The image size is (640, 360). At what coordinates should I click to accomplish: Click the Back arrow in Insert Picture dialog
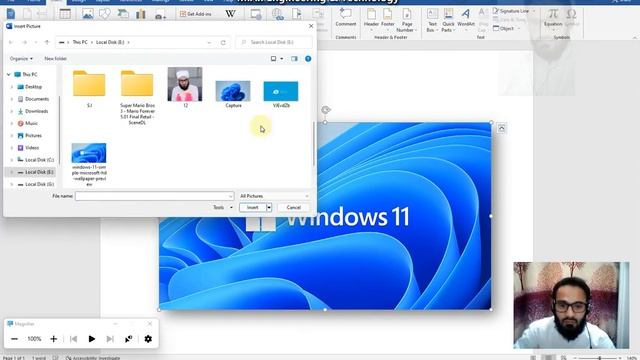(11, 42)
